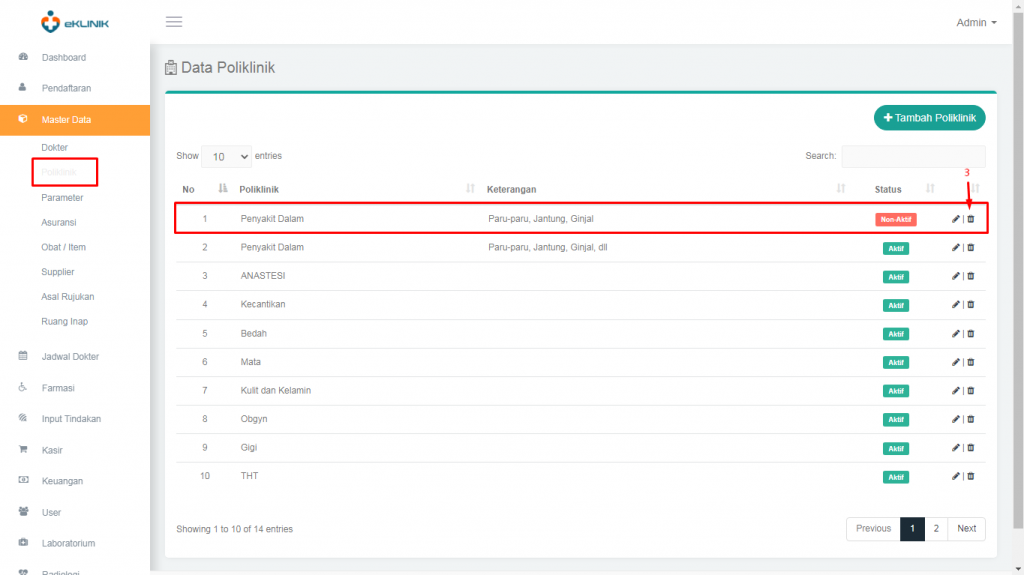1024x575 pixels.
Task: Delete the Kulit dan Kelamin row
Action: (x=970, y=391)
